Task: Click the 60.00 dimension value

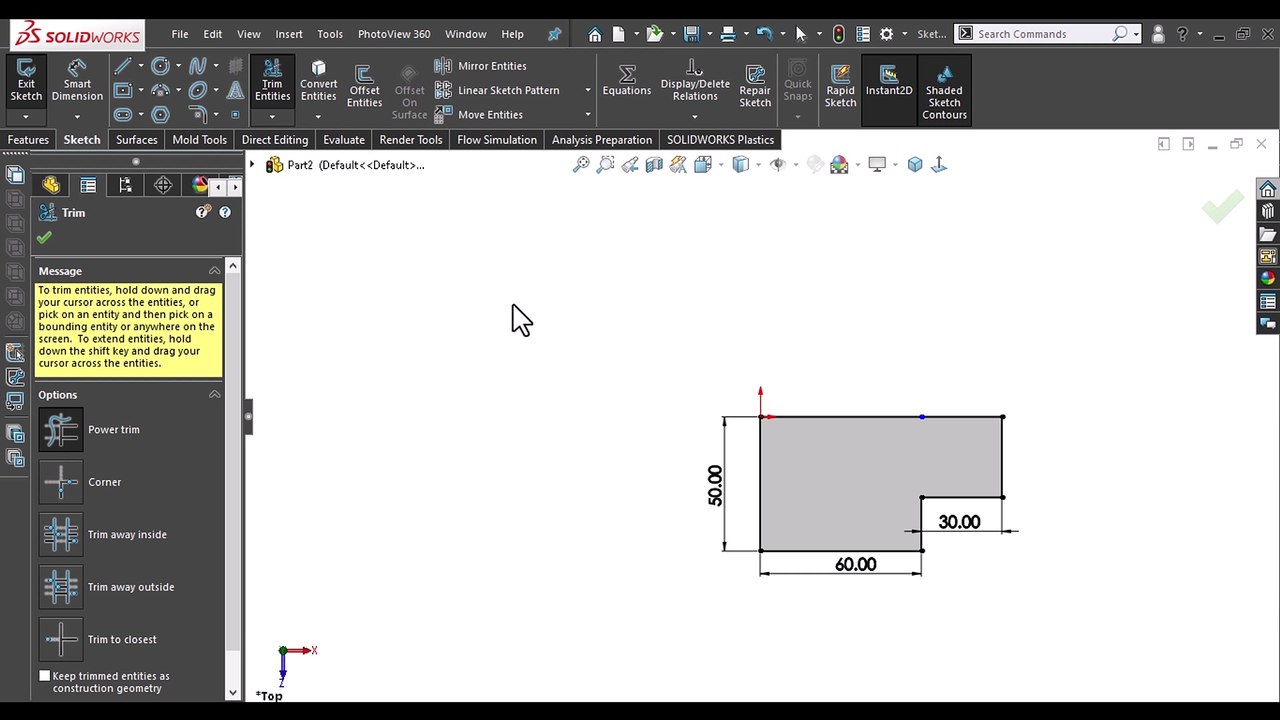Action: [855, 565]
